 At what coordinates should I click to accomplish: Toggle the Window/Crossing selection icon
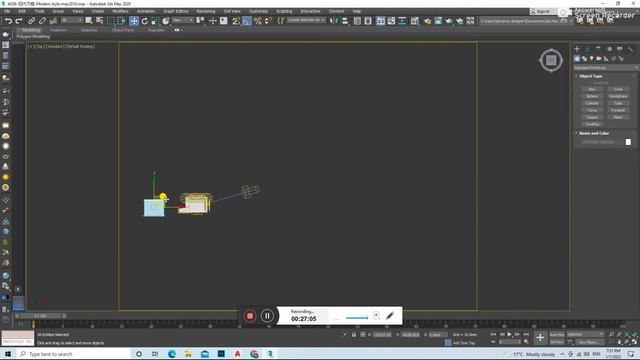pos(122,21)
